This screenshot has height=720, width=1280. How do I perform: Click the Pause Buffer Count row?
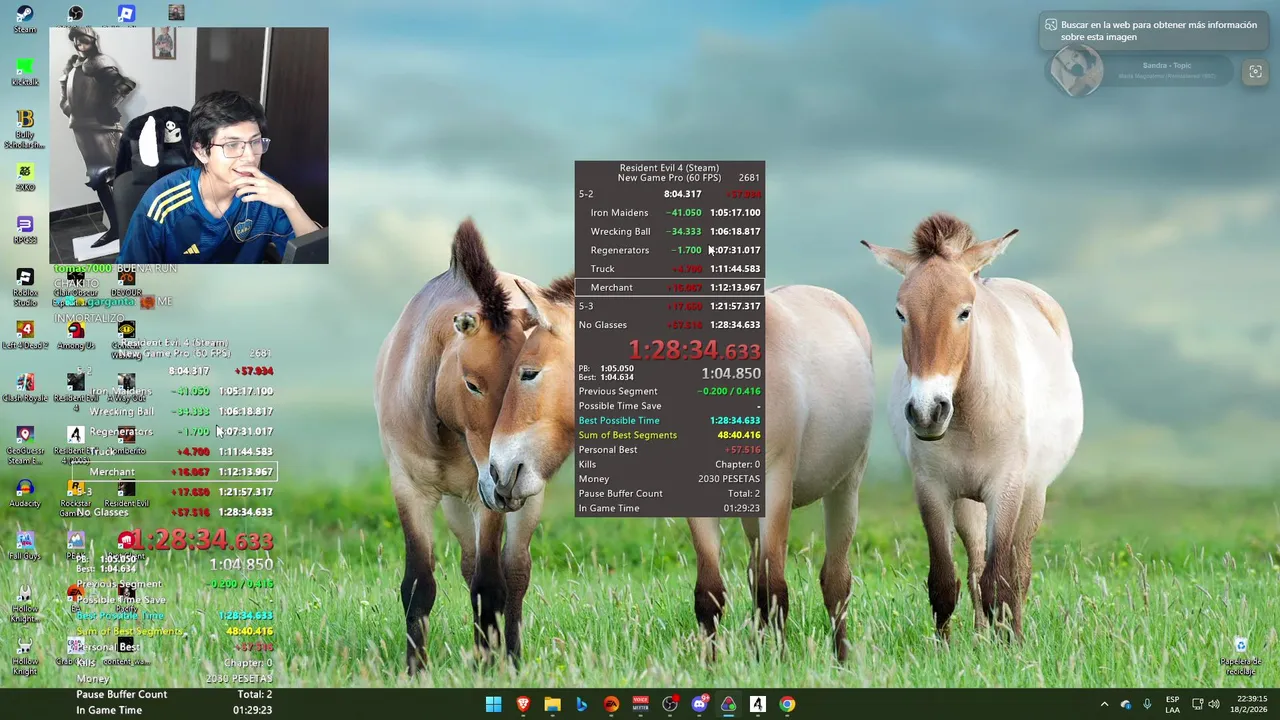coord(670,494)
